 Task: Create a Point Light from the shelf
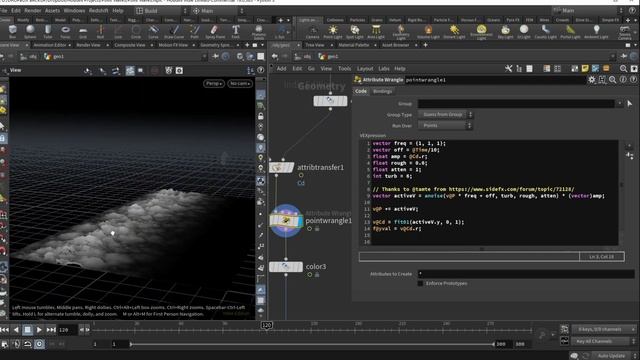(x=333, y=31)
